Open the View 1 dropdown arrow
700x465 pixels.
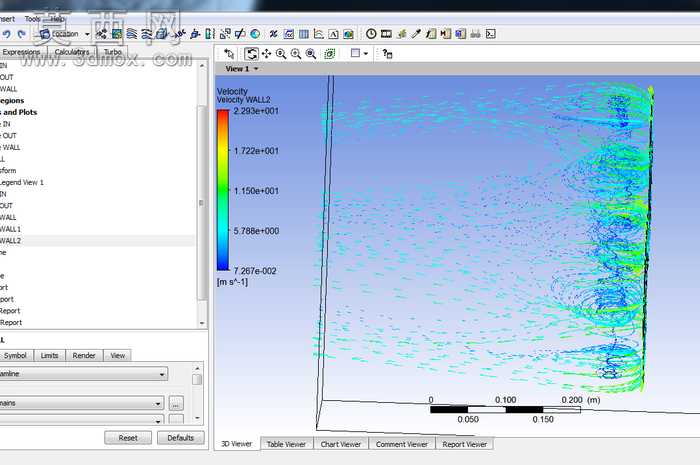256,69
